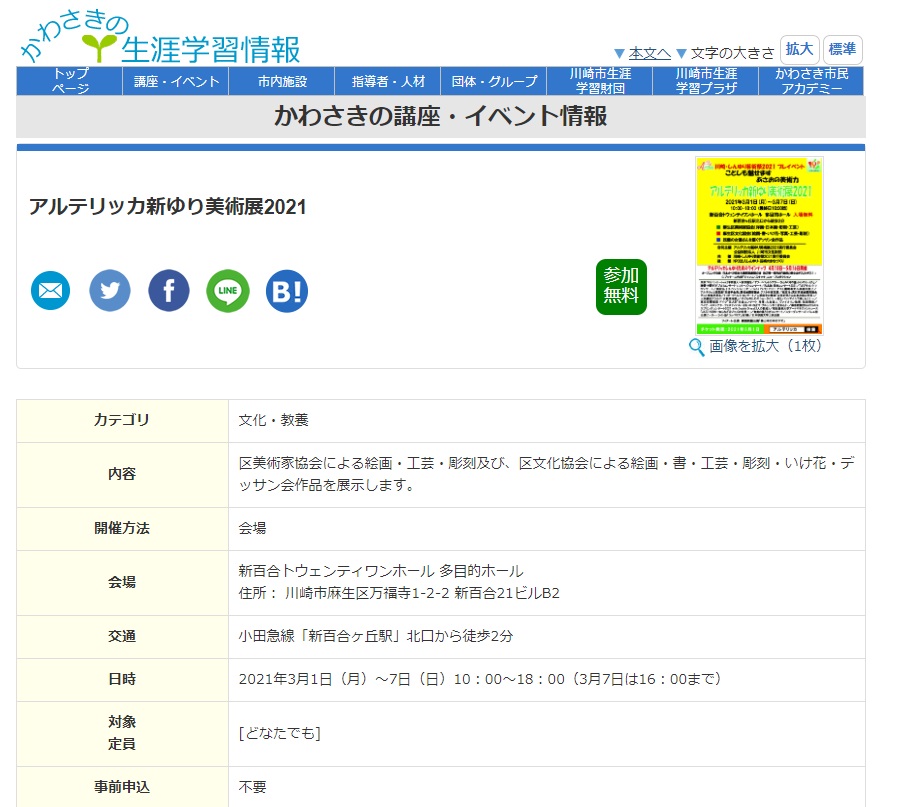The image size is (905, 807).
Task: Click the magnifier icon to enlarge image
Action: click(697, 347)
